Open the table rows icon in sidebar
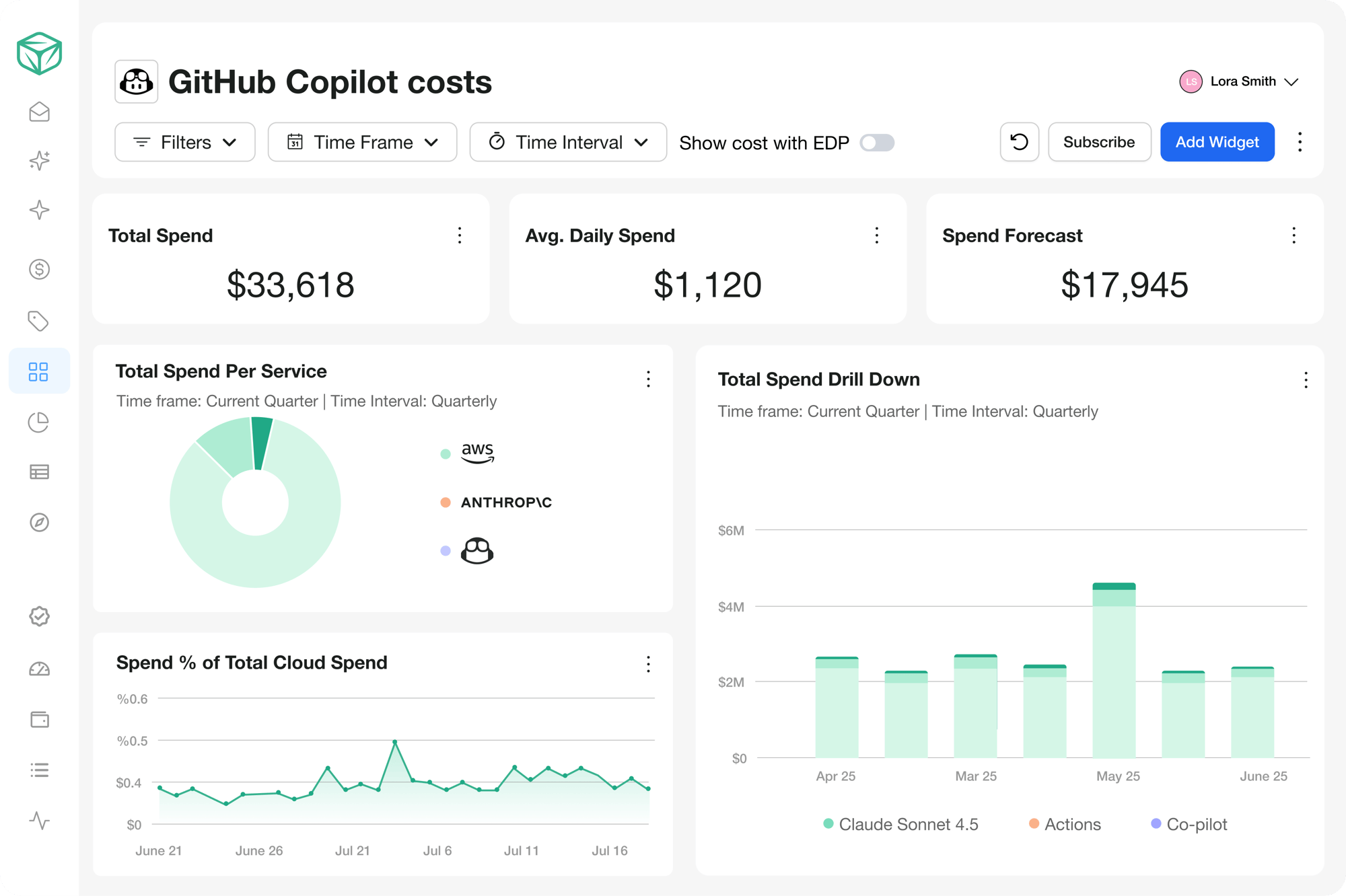The height and width of the screenshot is (896, 1346). tap(39, 472)
